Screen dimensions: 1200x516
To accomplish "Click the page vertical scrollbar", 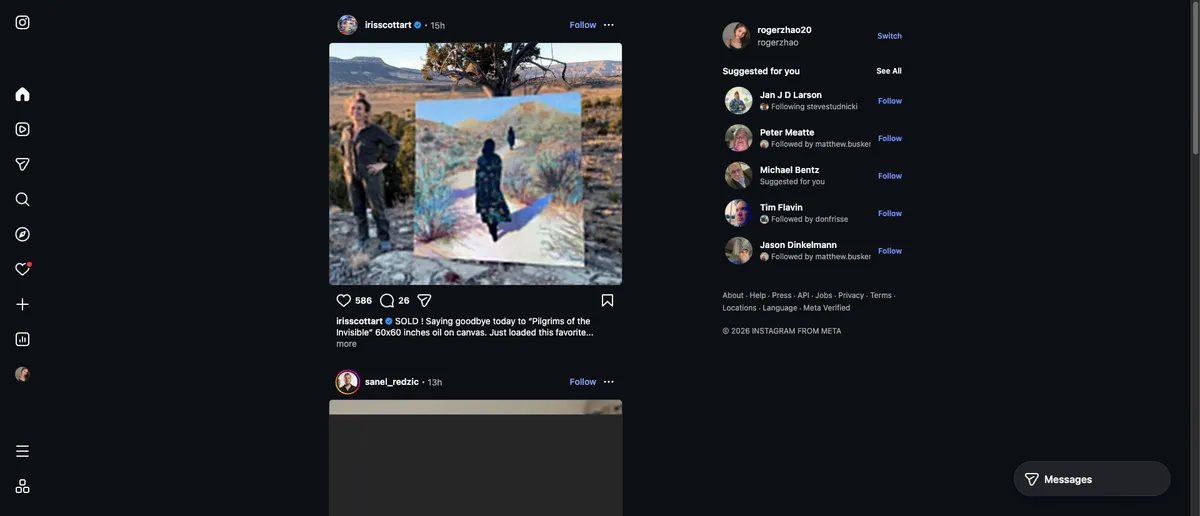I will coord(1194,80).
